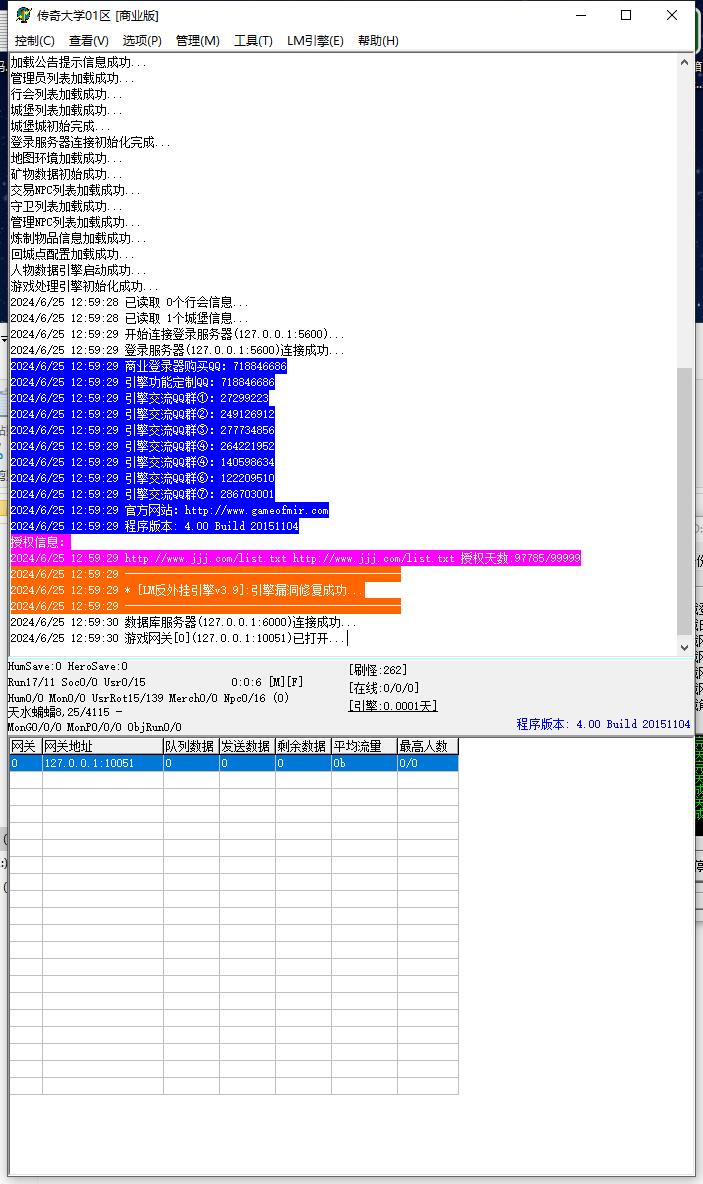Click the log scrollbar up arrow

[684, 63]
